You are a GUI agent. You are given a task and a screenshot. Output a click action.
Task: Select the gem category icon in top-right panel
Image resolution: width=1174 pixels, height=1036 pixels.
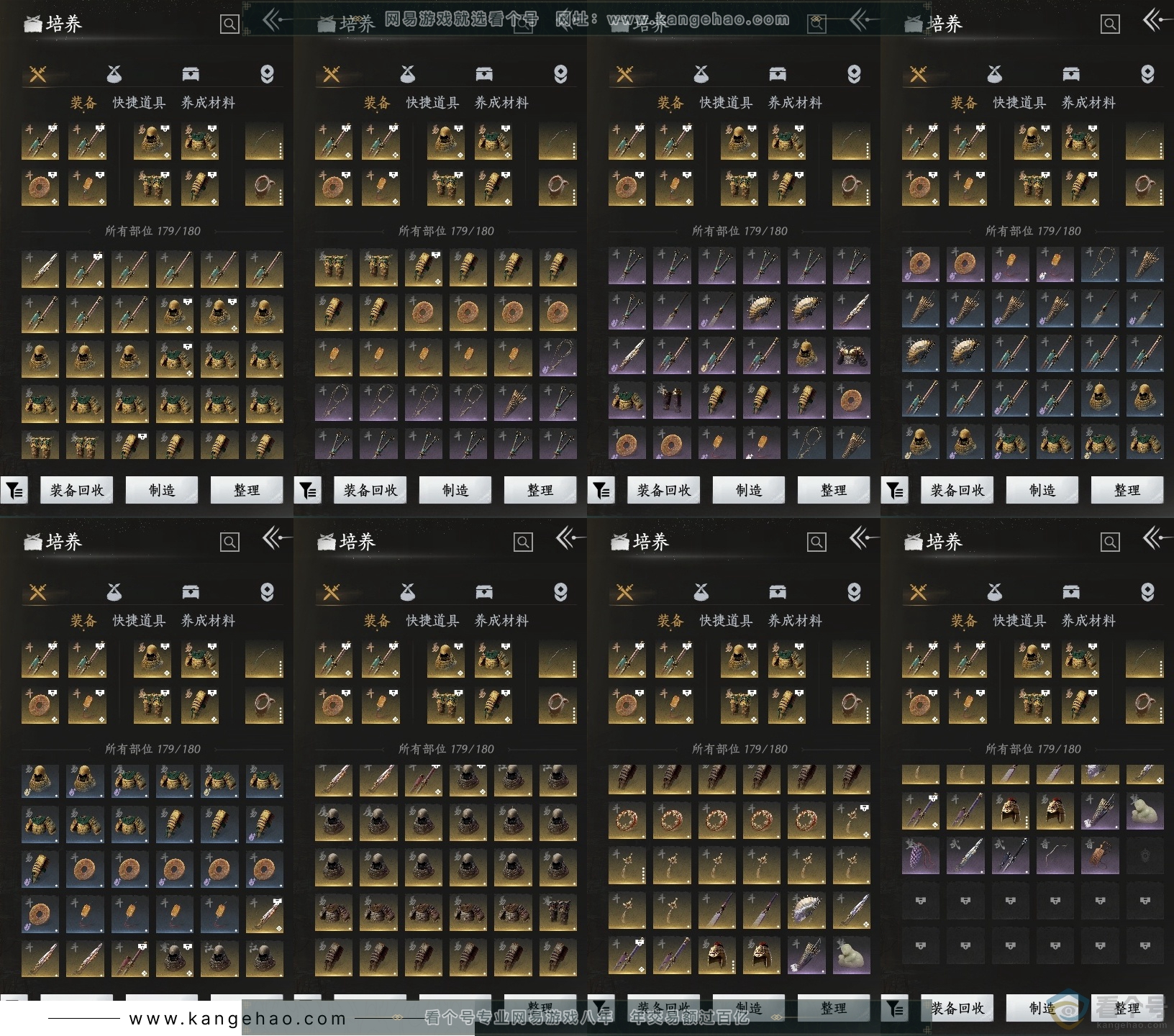pos(1147,74)
